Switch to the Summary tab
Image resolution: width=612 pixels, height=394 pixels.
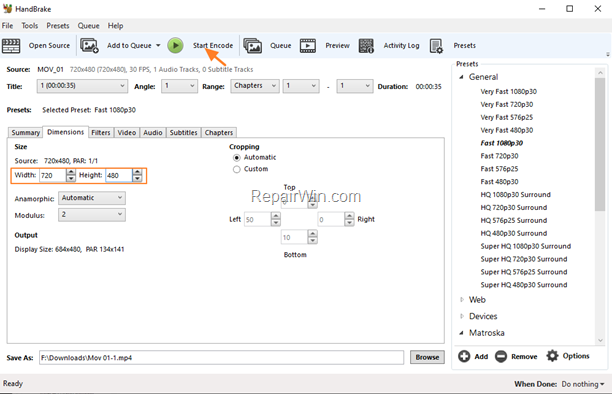[26, 133]
